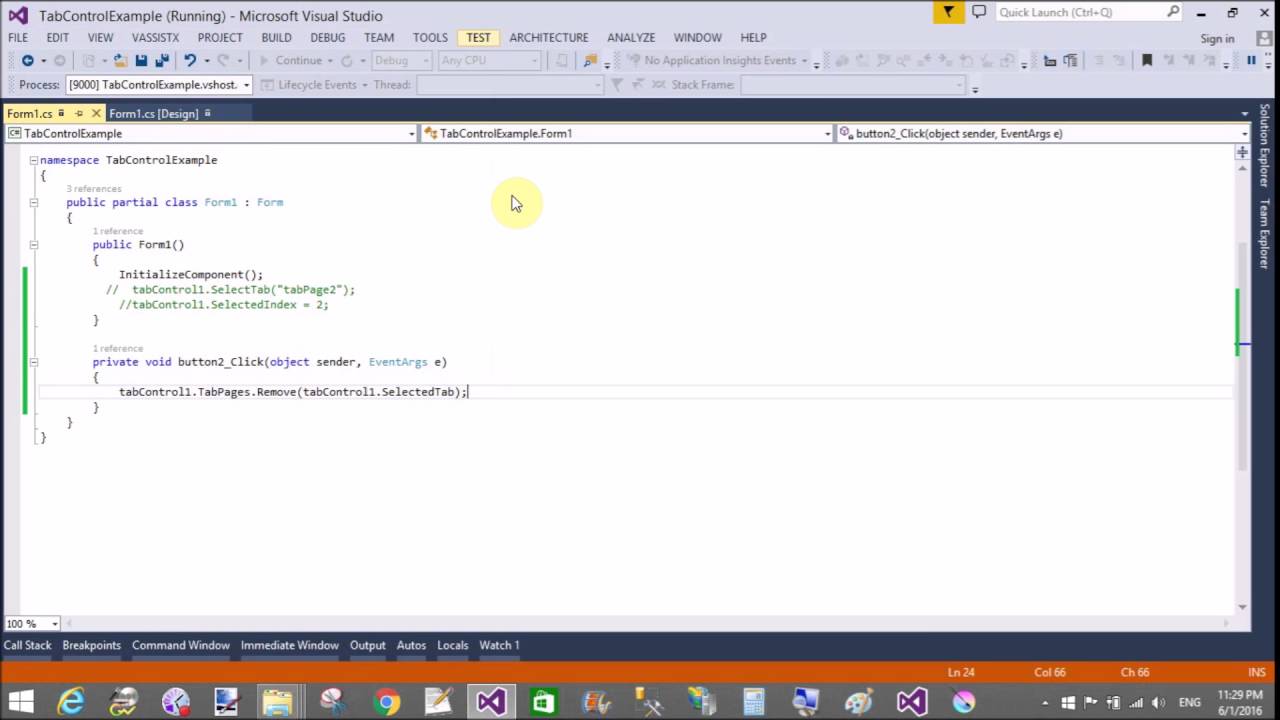Click the '1 reference' CodeLens above button2_Click
The width and height of the screenshot is (1280, 720).
(x=118, y=349)
